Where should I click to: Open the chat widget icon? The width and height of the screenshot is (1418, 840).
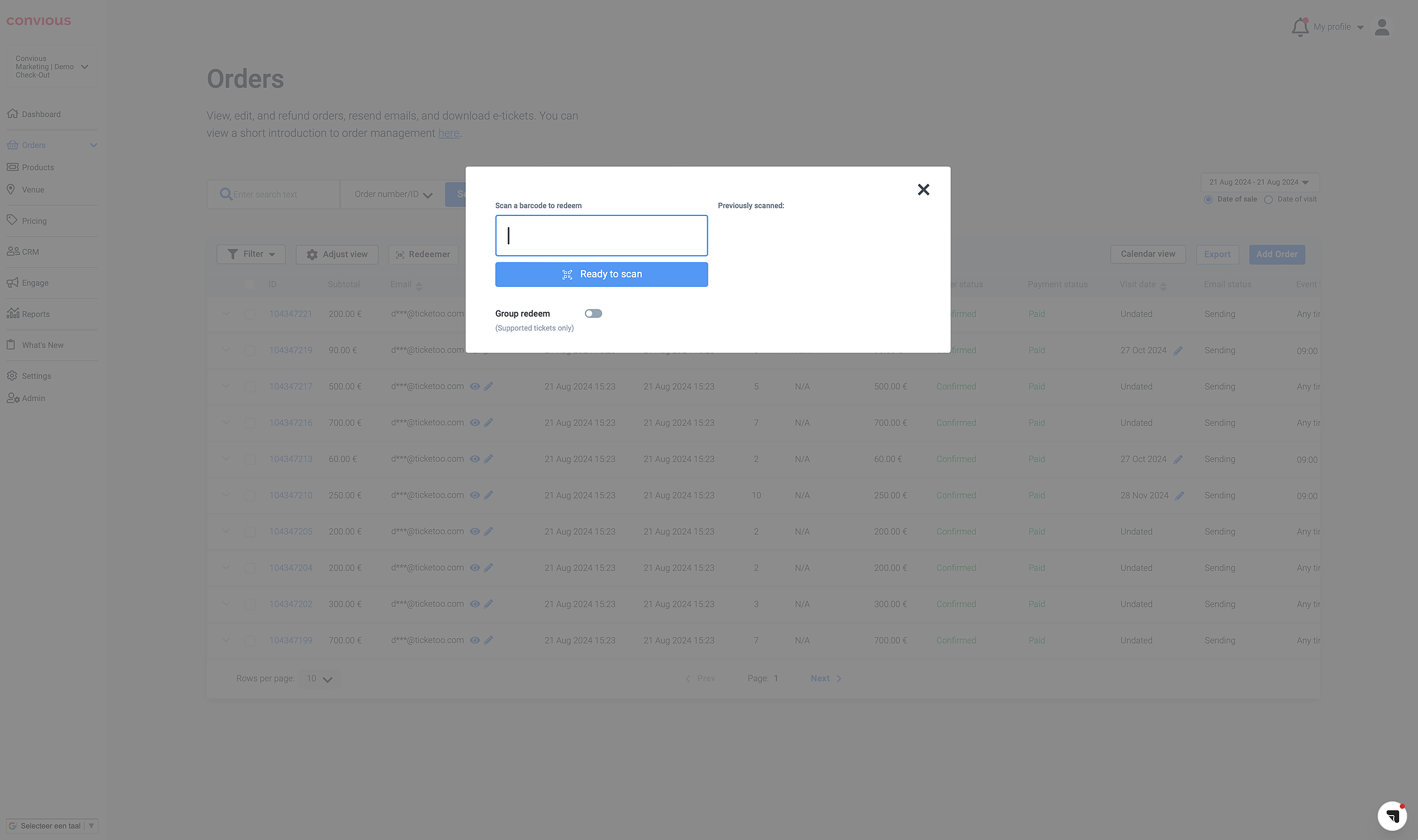1391,816
